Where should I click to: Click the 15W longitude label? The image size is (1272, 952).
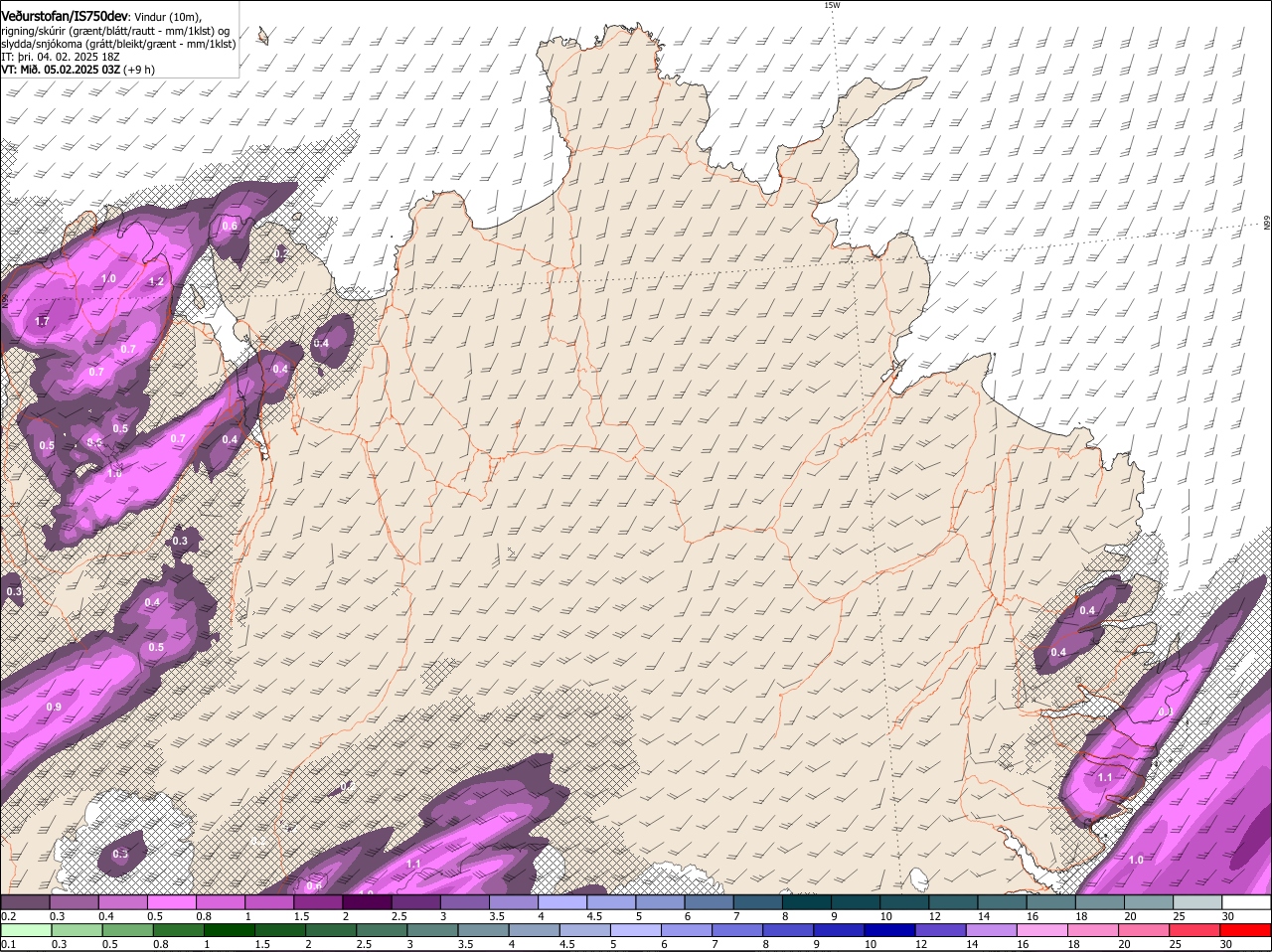point(832,5)
